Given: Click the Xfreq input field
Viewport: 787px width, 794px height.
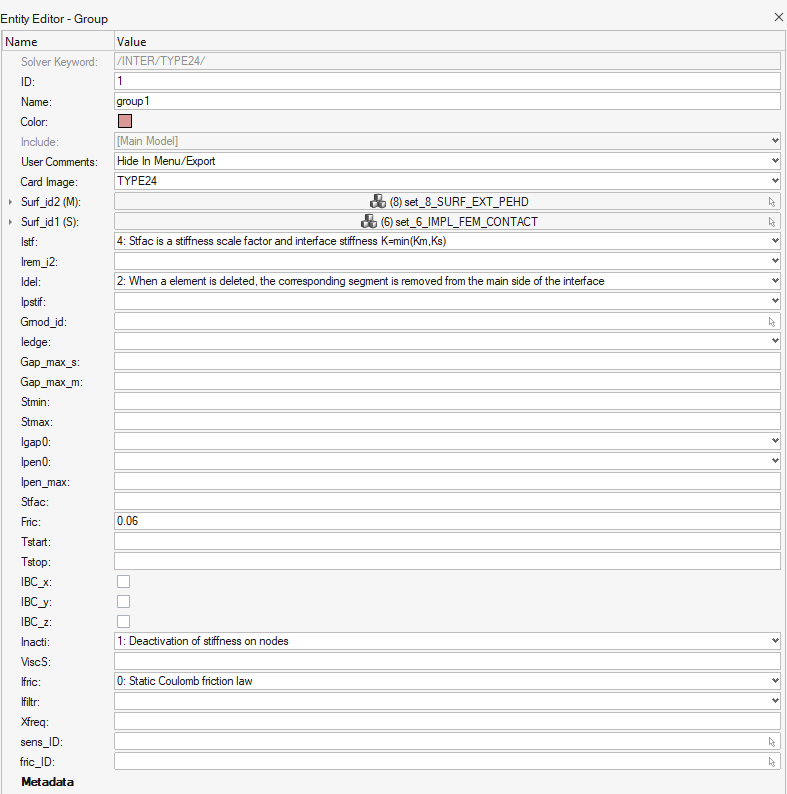Looking at the screenshot, I should click(x=447, y=721).
